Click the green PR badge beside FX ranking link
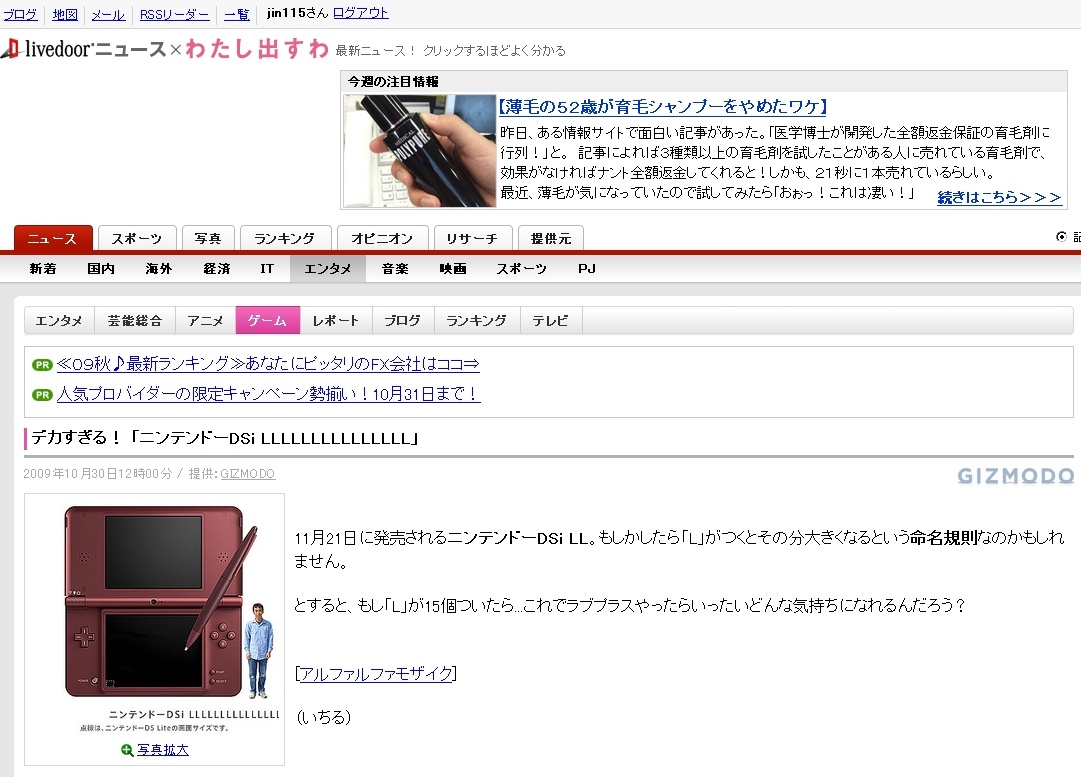 [x=42, y=365]
